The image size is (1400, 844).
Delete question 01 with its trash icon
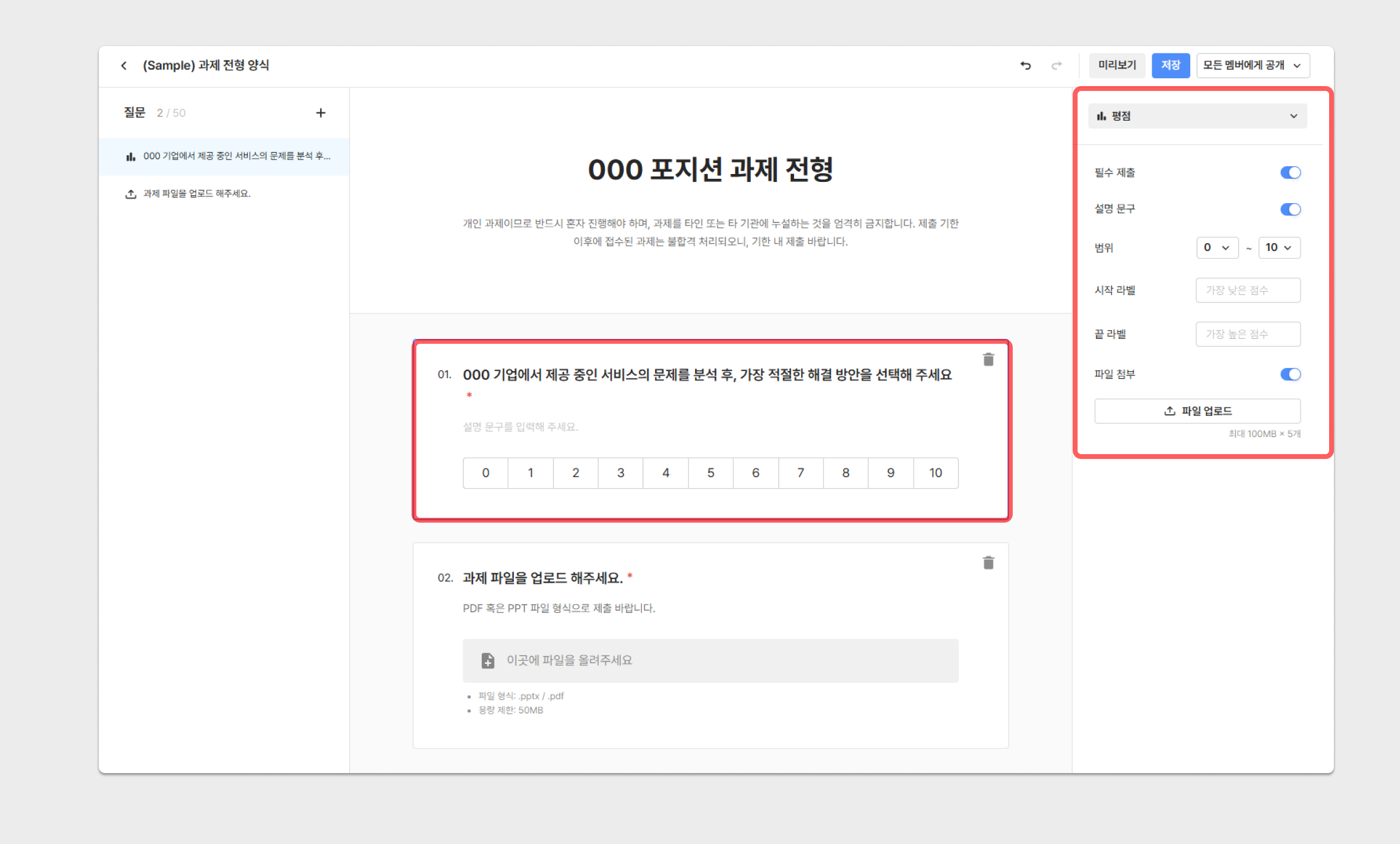[988, 360]
